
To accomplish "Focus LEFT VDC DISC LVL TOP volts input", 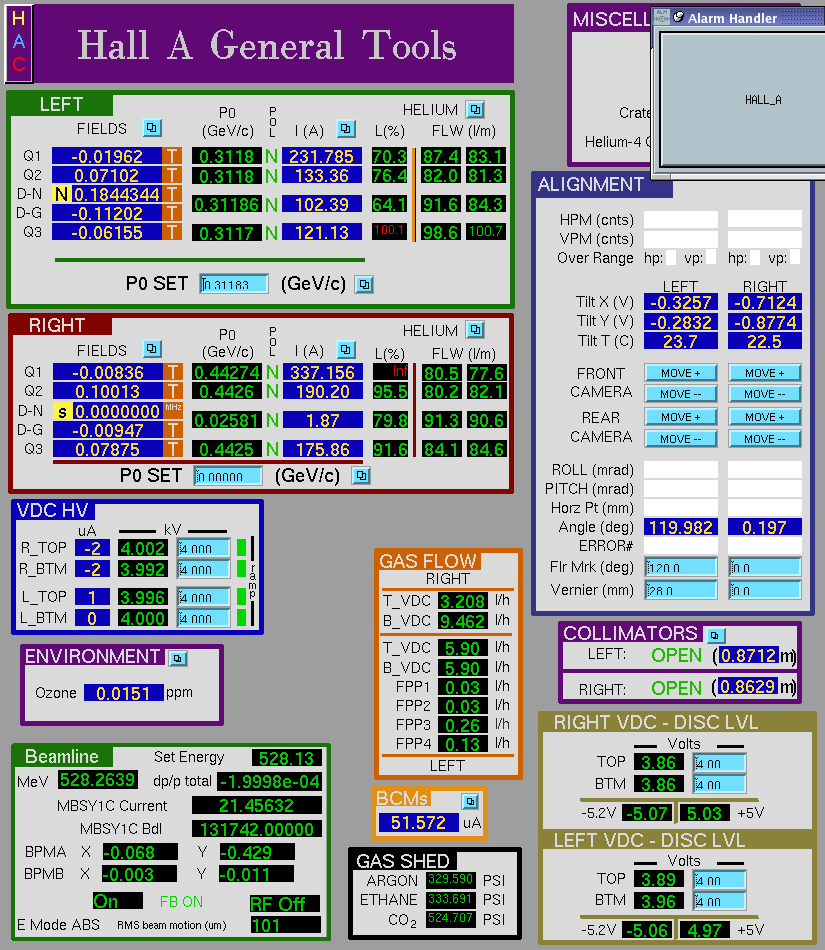I will (720, 880).
